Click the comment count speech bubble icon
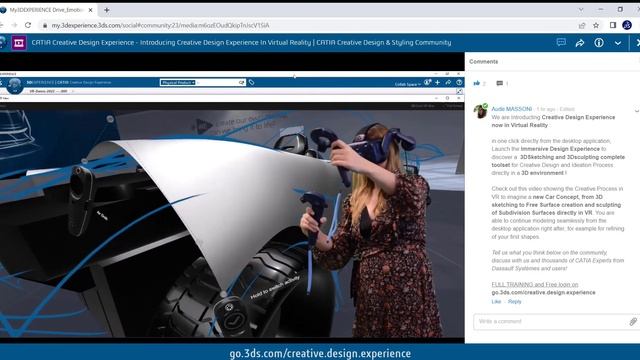Image resolution: width=640 pixels, height=360 pixels. (500, 83)
